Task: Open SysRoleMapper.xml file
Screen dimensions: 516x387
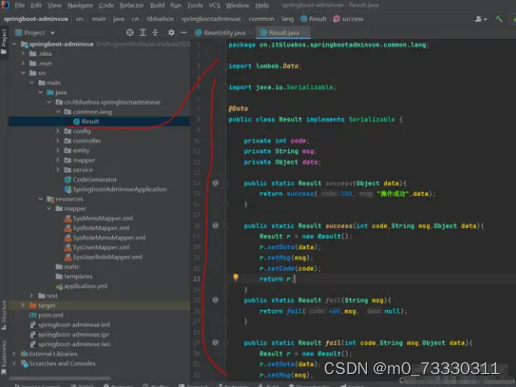Action: click(97, 228)
